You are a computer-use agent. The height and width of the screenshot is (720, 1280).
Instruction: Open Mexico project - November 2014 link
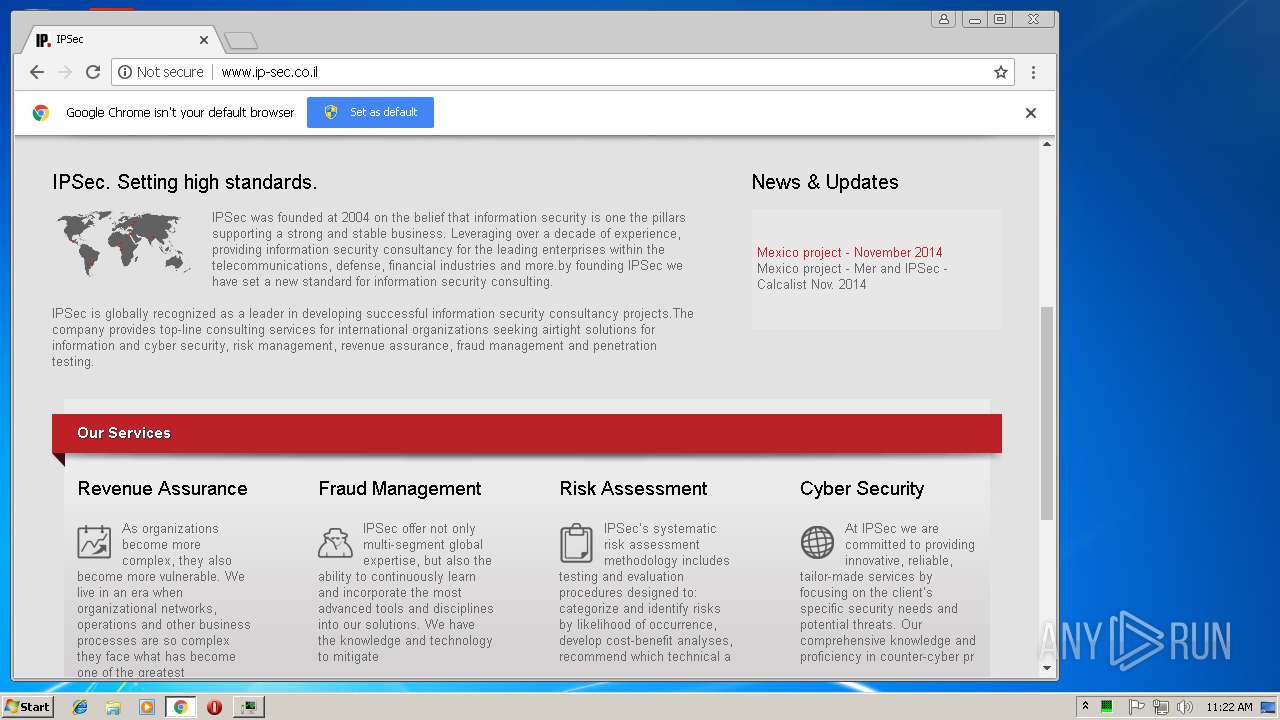point(849,252)
